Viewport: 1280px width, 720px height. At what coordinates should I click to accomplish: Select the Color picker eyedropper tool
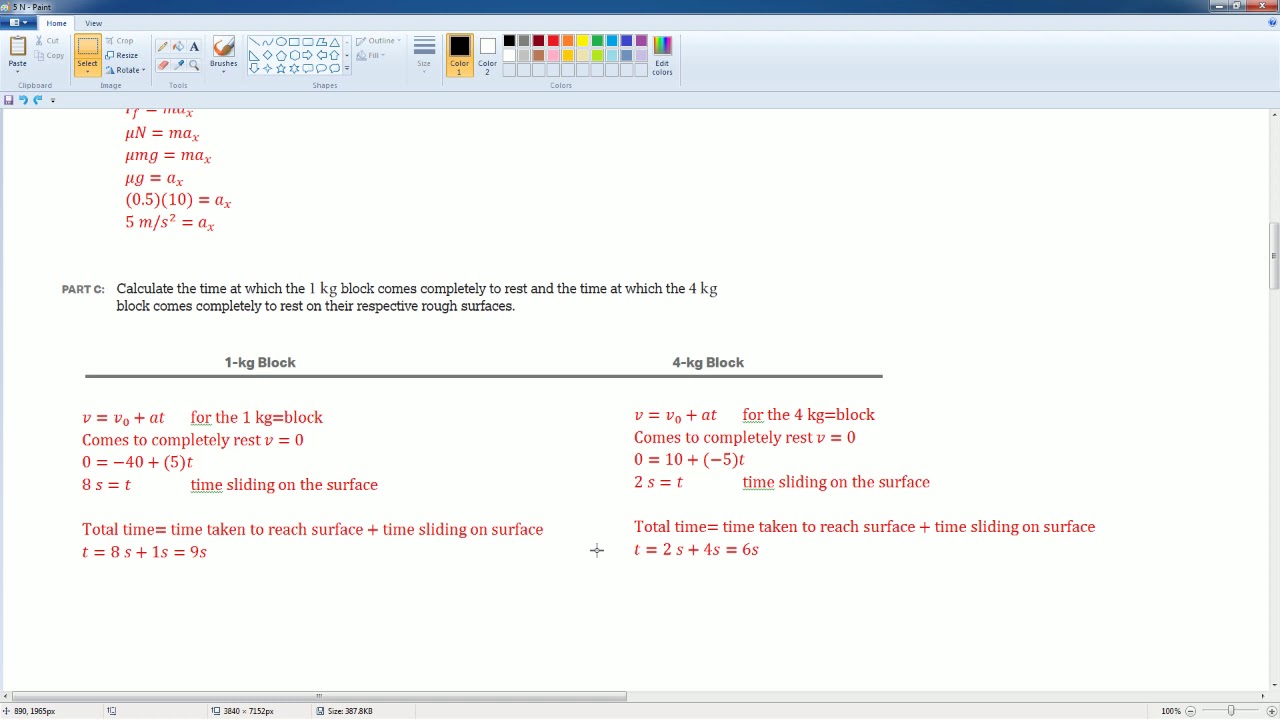tap(178, 65)
